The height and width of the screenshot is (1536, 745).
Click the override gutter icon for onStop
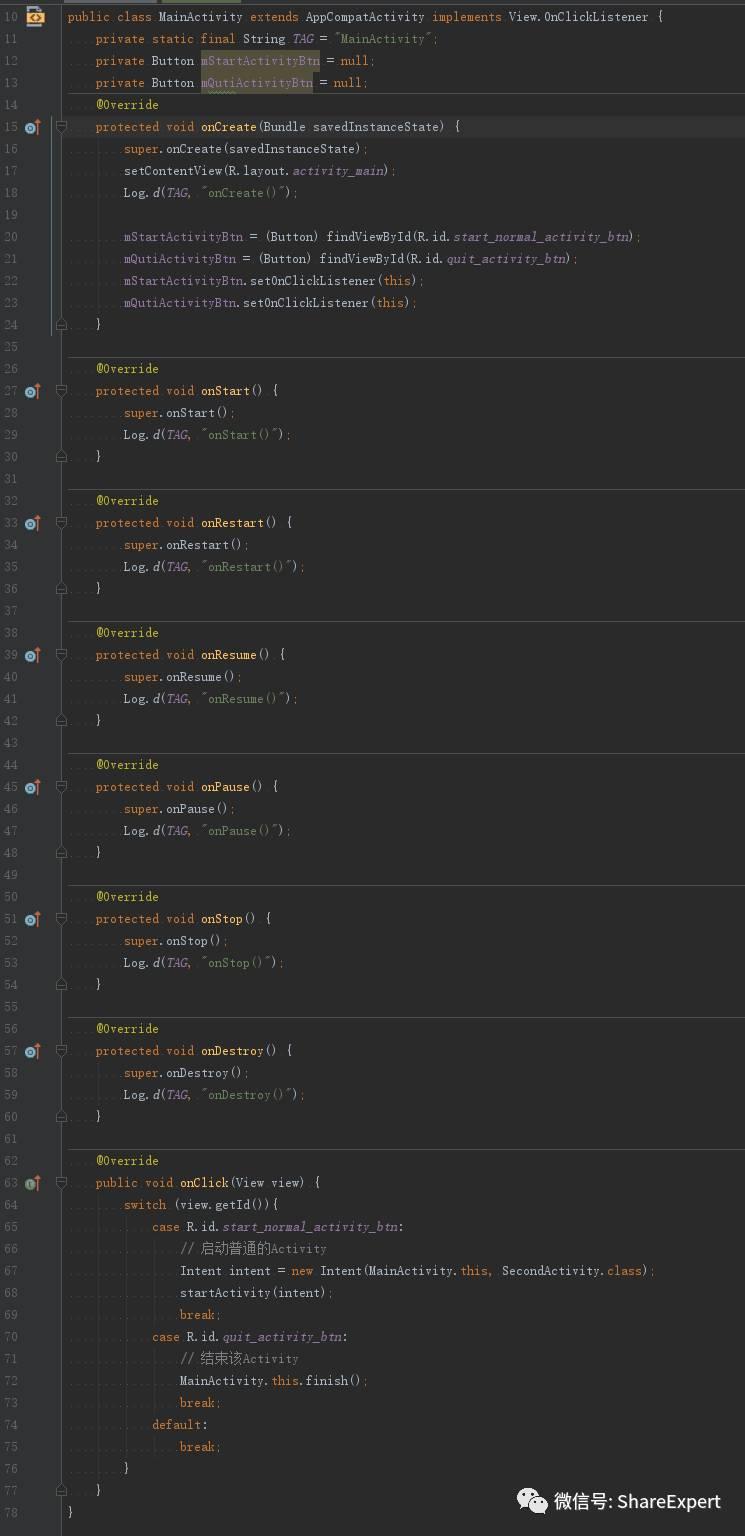point(32,919)
